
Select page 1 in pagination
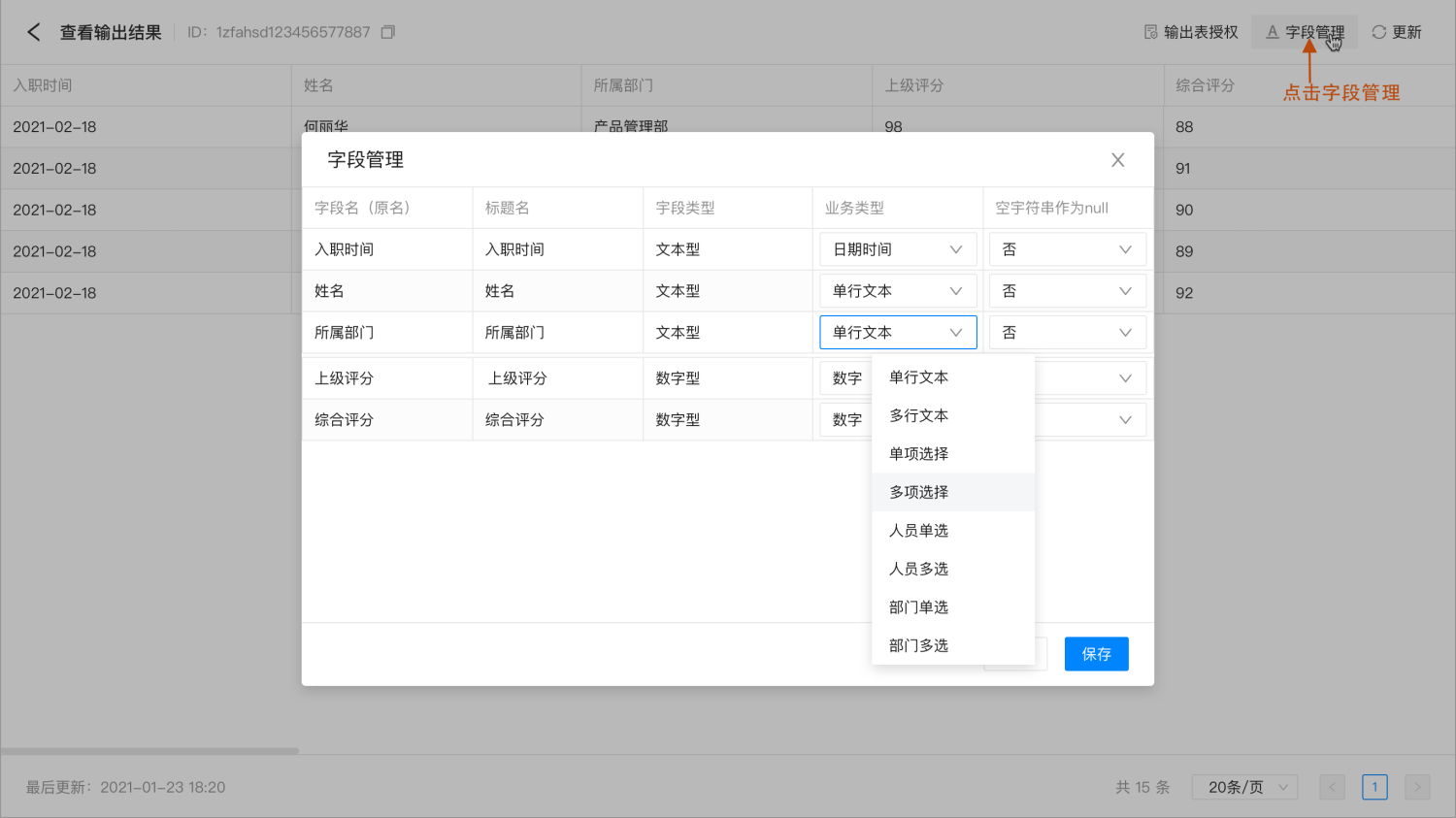1374,787
